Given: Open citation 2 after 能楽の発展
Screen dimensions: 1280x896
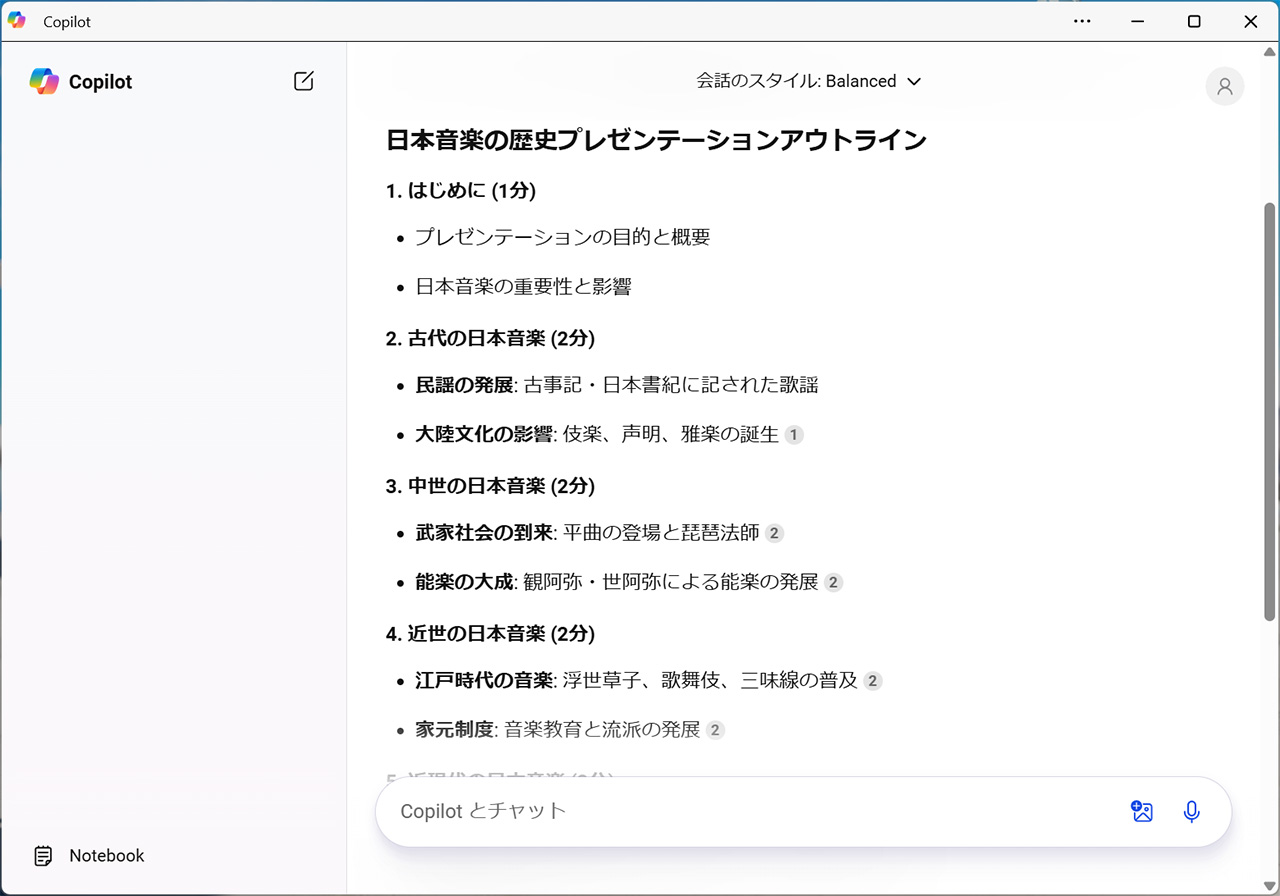Looking at the screenshot, I should pyautogui.click(x=833, y=582).
